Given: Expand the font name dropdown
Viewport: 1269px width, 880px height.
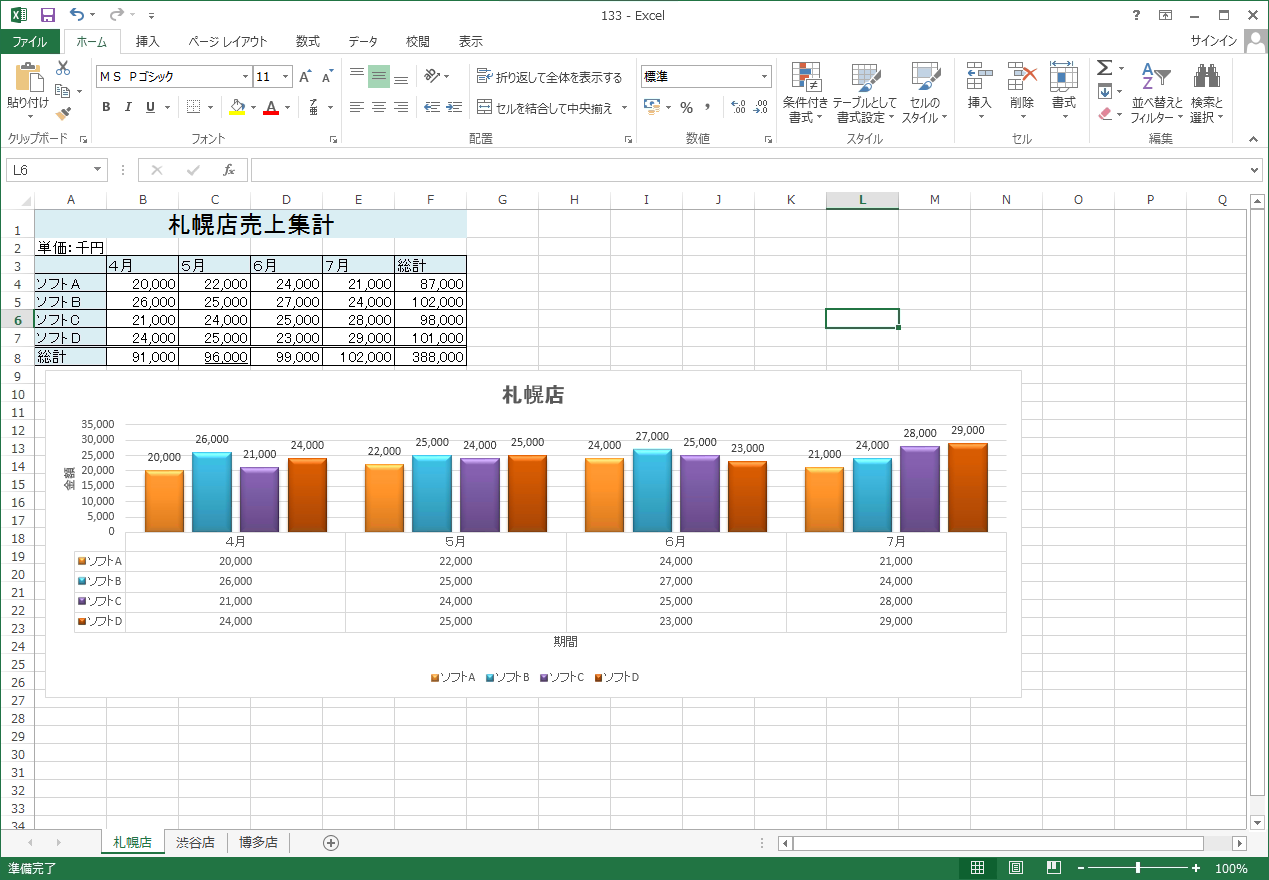Looking at the screenshot, I should [245, 77].
